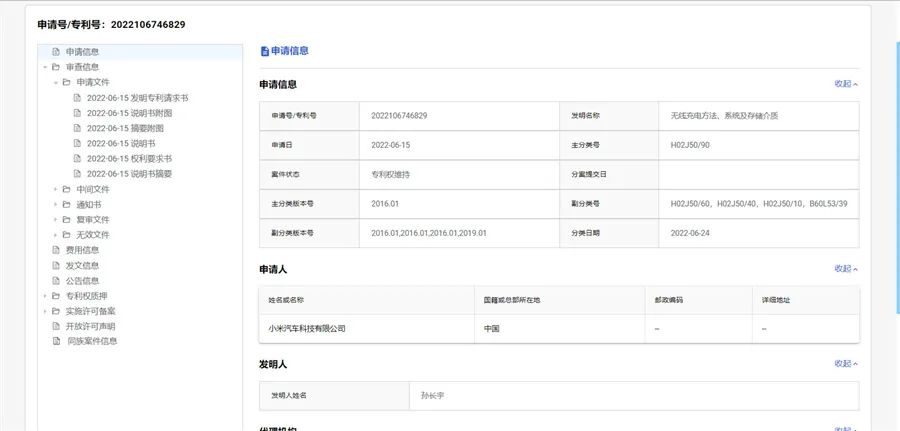
Task: Expand the 中间文件 folder arrow
Action: [x=56, y=189]
